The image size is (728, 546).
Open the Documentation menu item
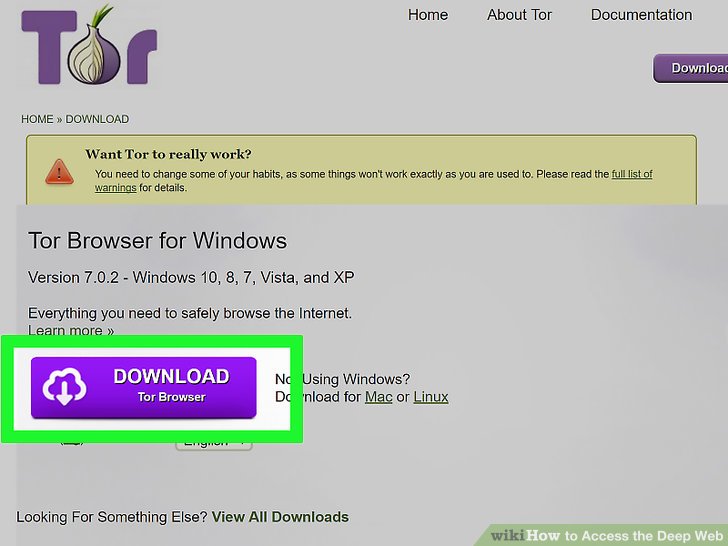(641, 15)
